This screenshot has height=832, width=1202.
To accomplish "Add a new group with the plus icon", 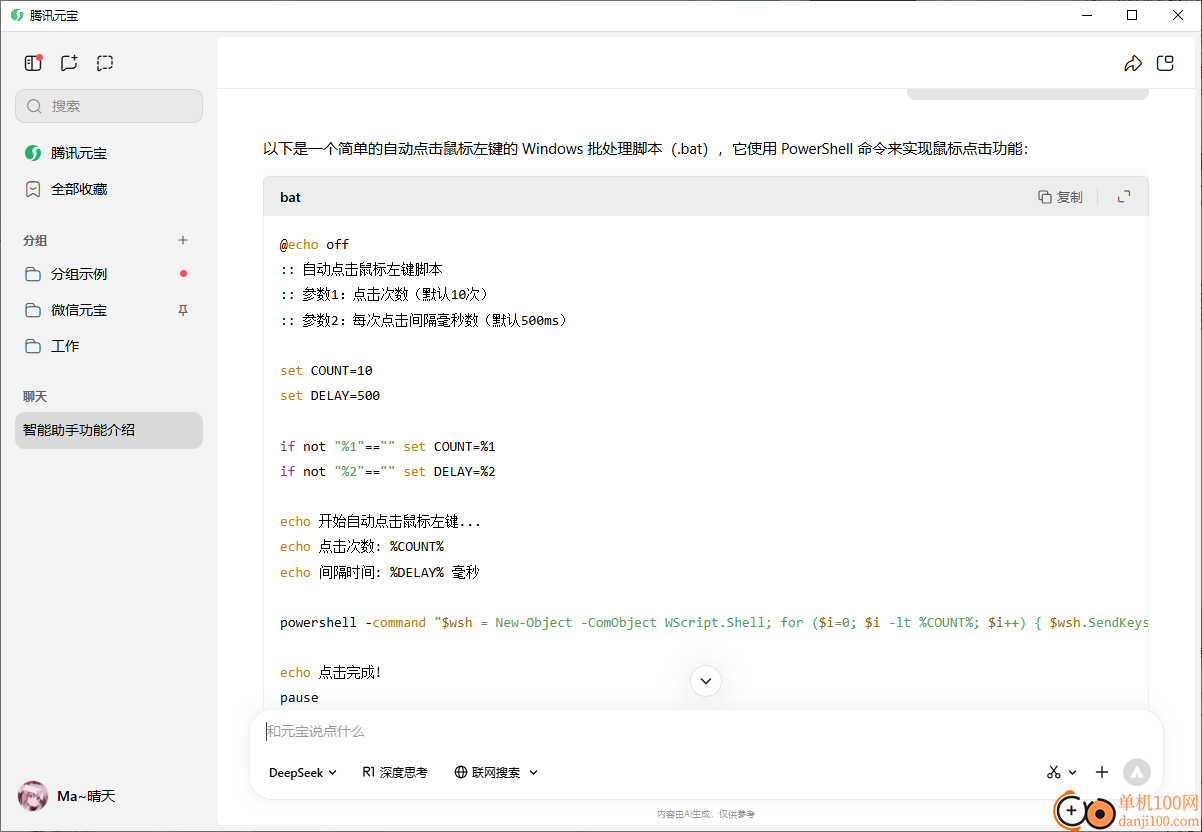I will pos(183,240).
